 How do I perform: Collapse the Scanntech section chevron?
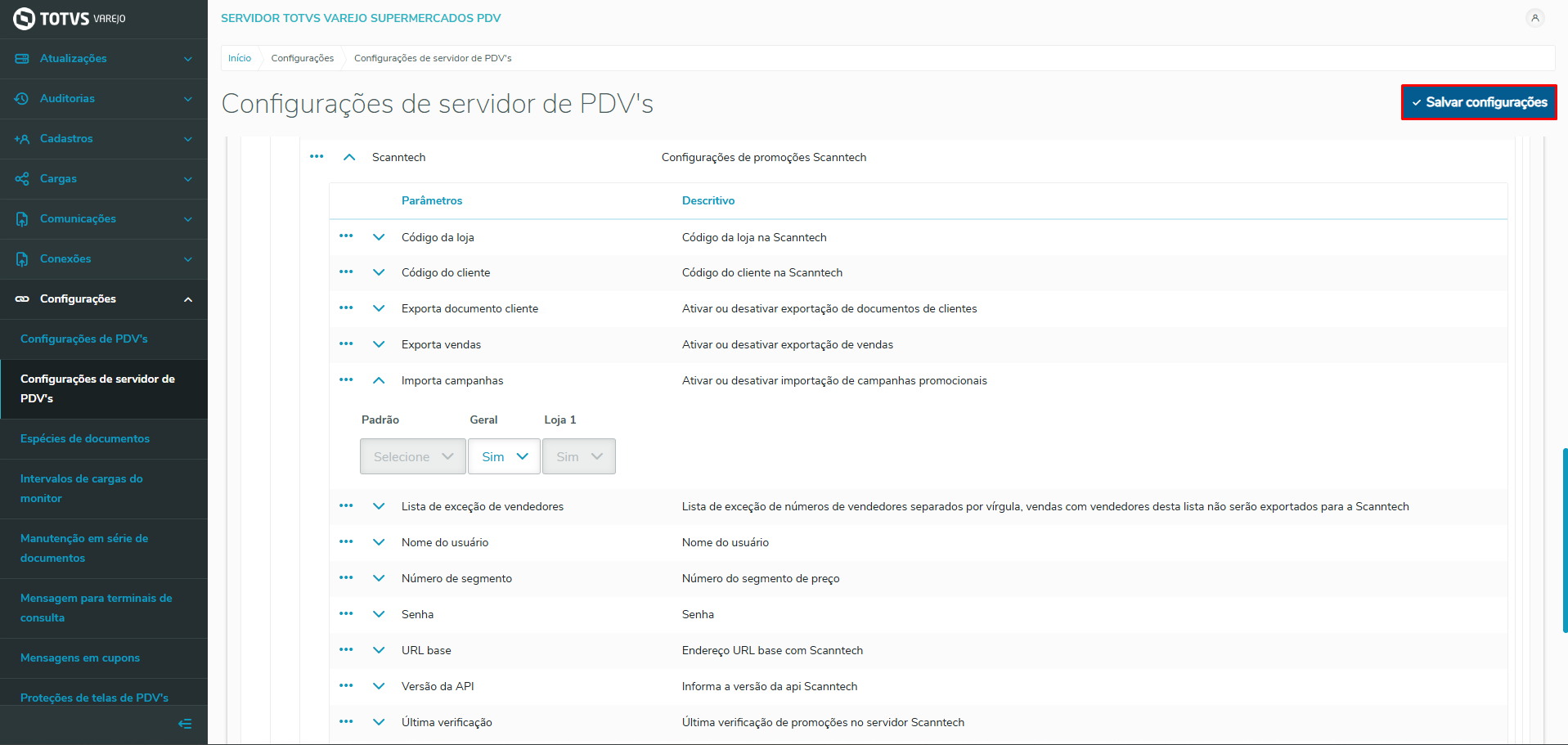pos(349,157)
